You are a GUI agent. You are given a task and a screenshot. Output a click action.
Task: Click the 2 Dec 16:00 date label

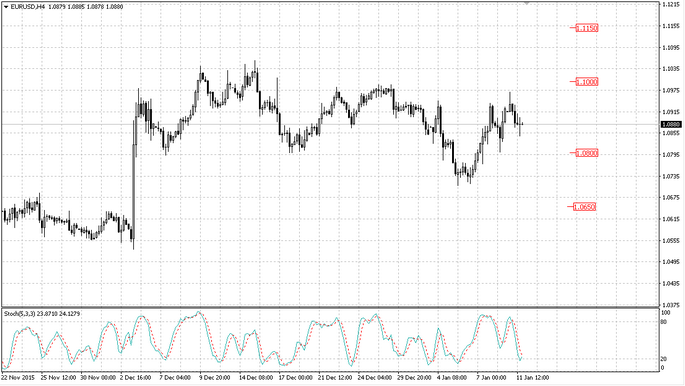click(x=135, y=377)
